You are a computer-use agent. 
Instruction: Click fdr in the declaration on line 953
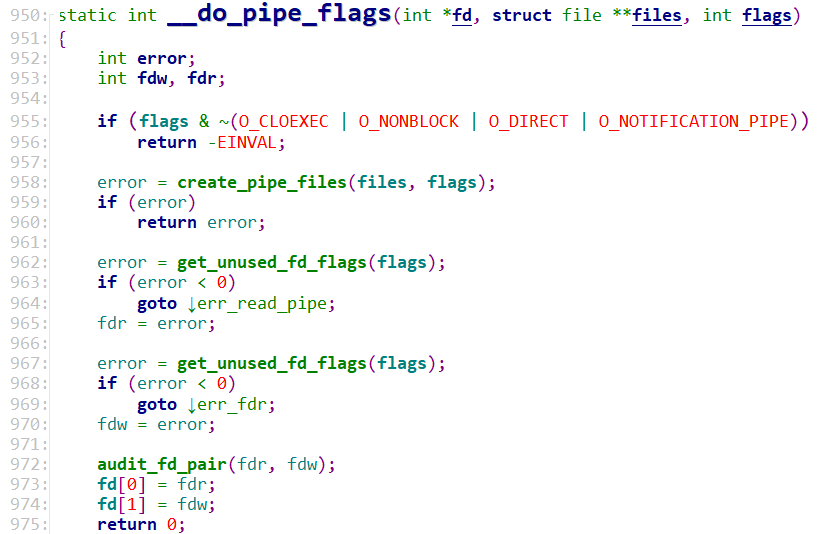click(202, 78)
